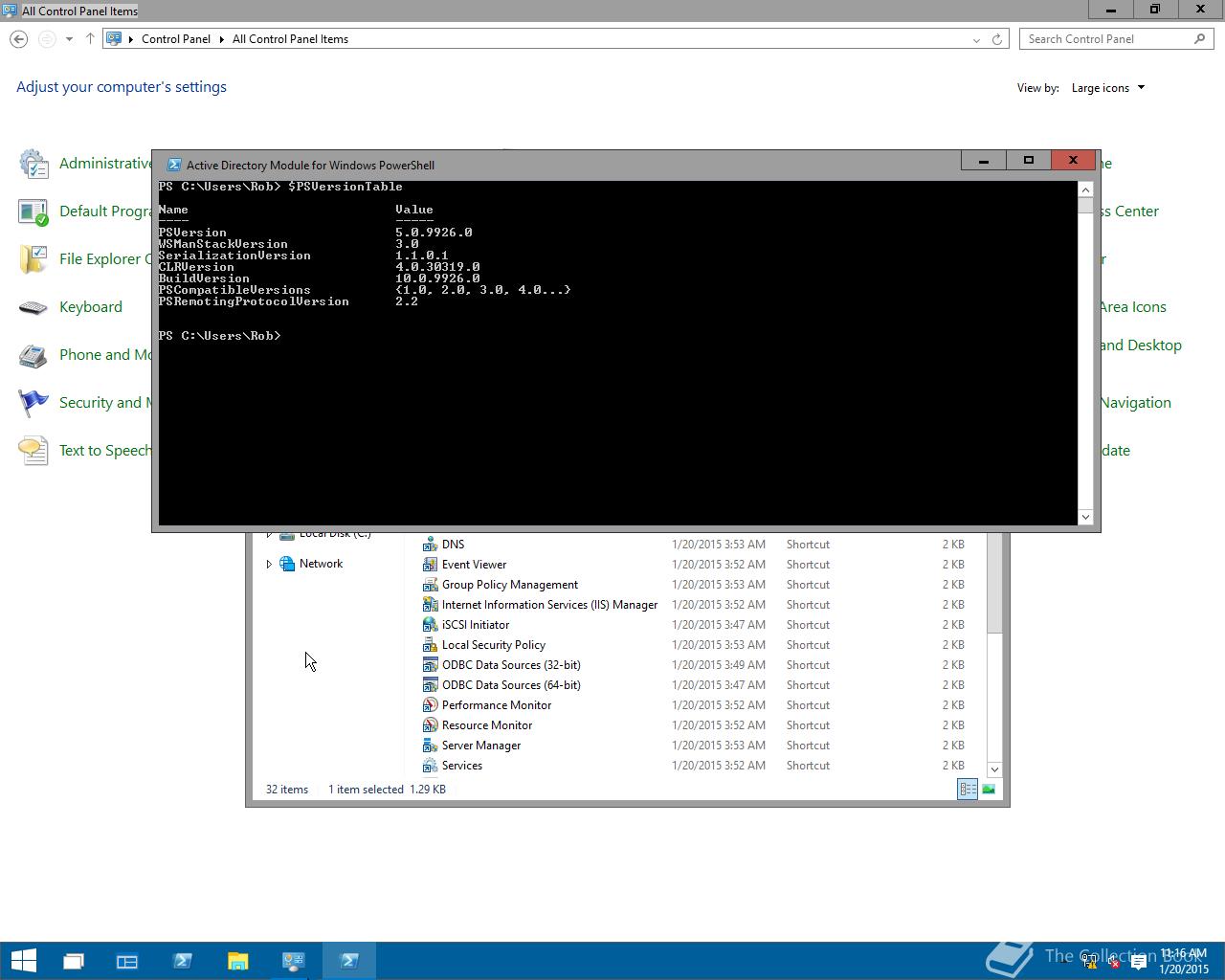Select Performance Monitor shortcut icon

pos(431,705)
